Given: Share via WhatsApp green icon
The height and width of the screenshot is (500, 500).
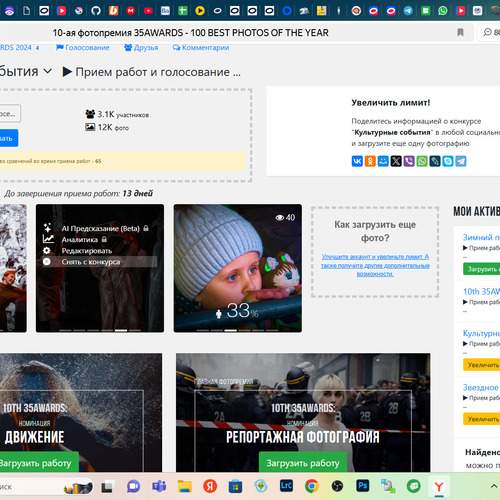Looking at the screenshot, I should [422, 161].
